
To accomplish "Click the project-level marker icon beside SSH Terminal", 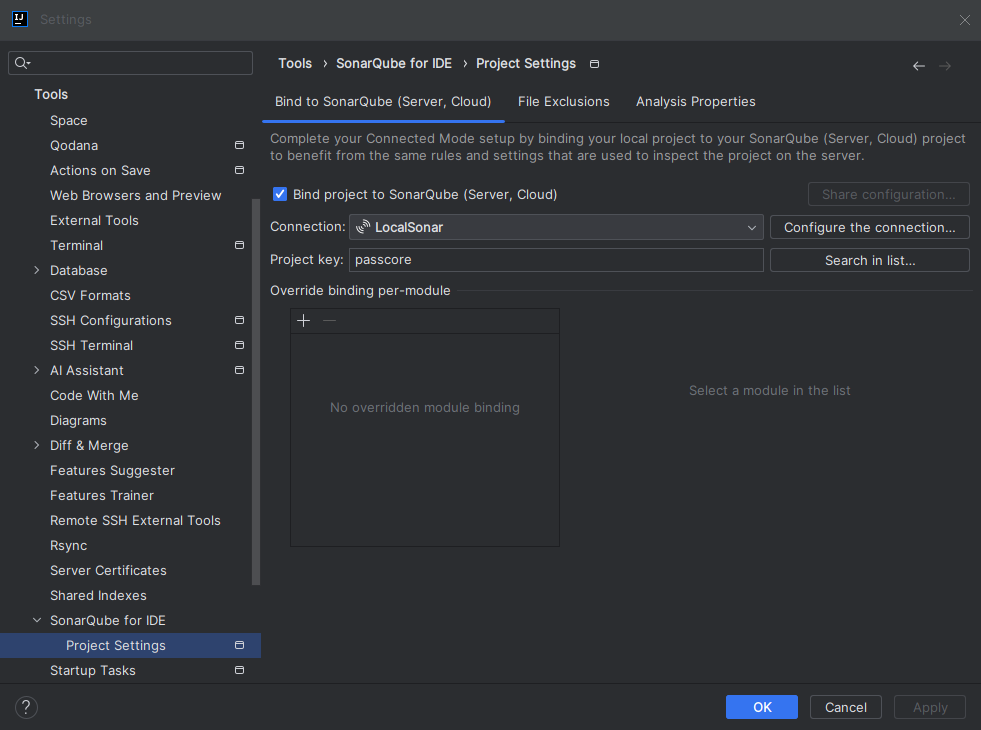I will tap(239, 345).
